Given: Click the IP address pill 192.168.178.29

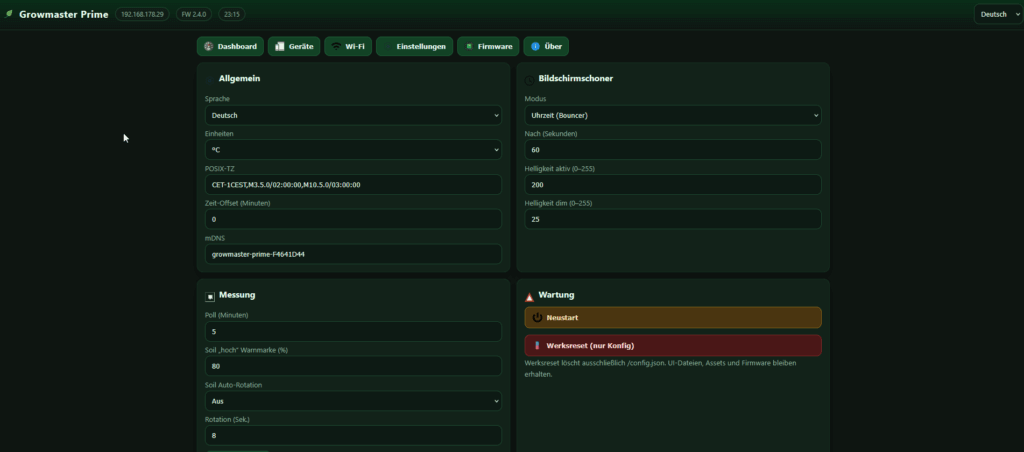Looking at the screenshot, I should point(142,14).
